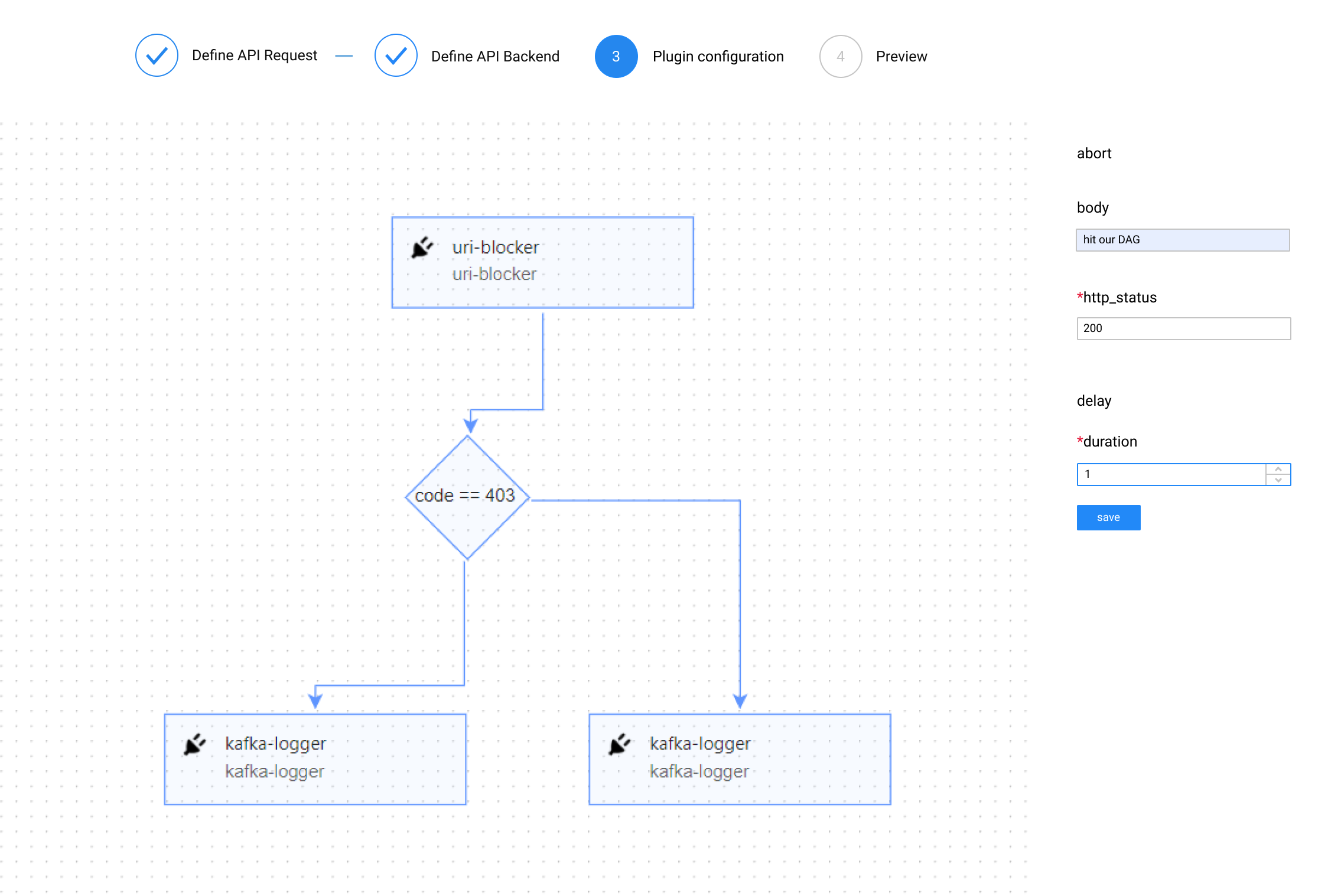Select the code == 403 condition diamond

click(466, 496)
